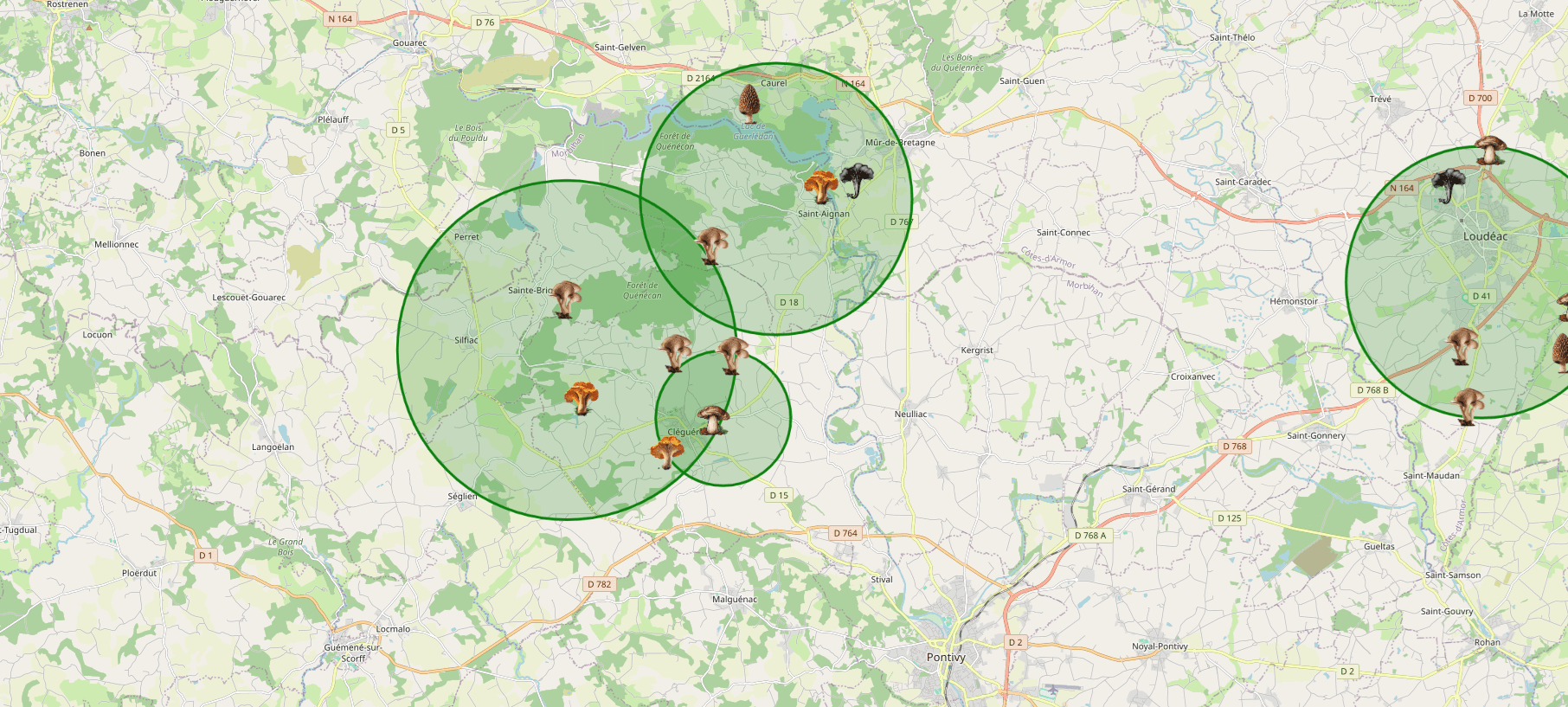Select the D 15 road shield
1568x707 pixels.
(779, 495)
